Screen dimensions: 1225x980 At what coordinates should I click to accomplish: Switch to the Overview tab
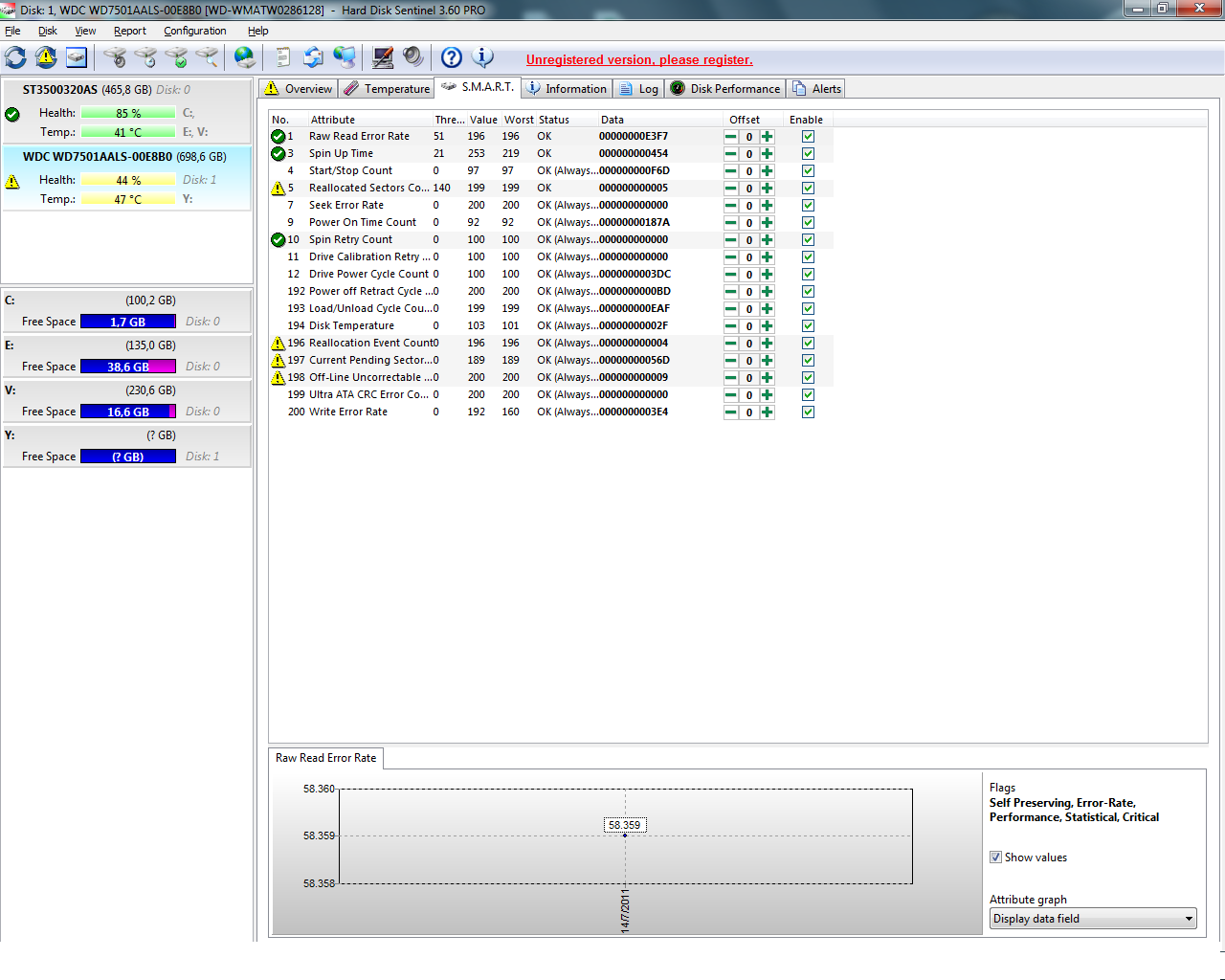(x=299, y=89)
